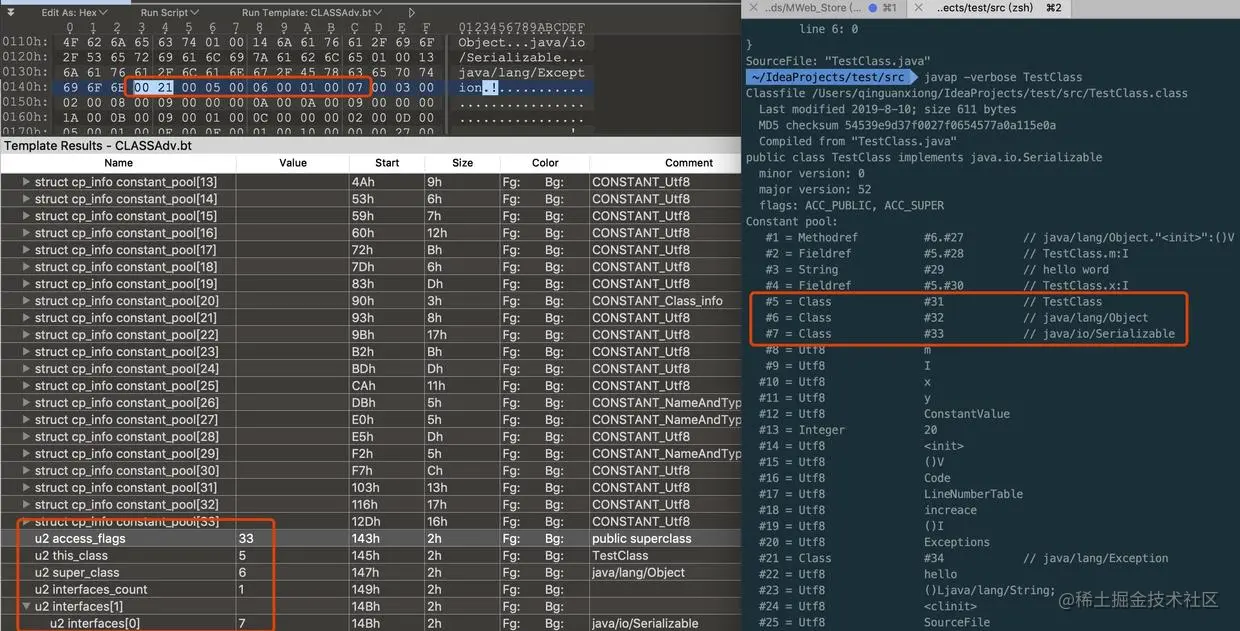Select the u2 interfaces[0] row
Screen dimensions: 1240x631
pyautogui.click(x=371, y=624)
